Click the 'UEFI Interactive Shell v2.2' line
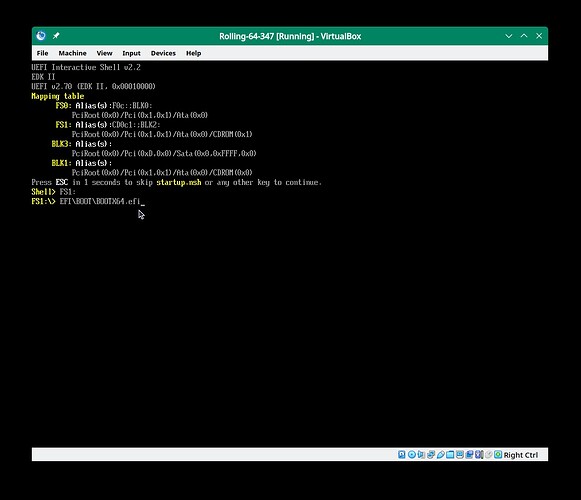 point(86,67)
